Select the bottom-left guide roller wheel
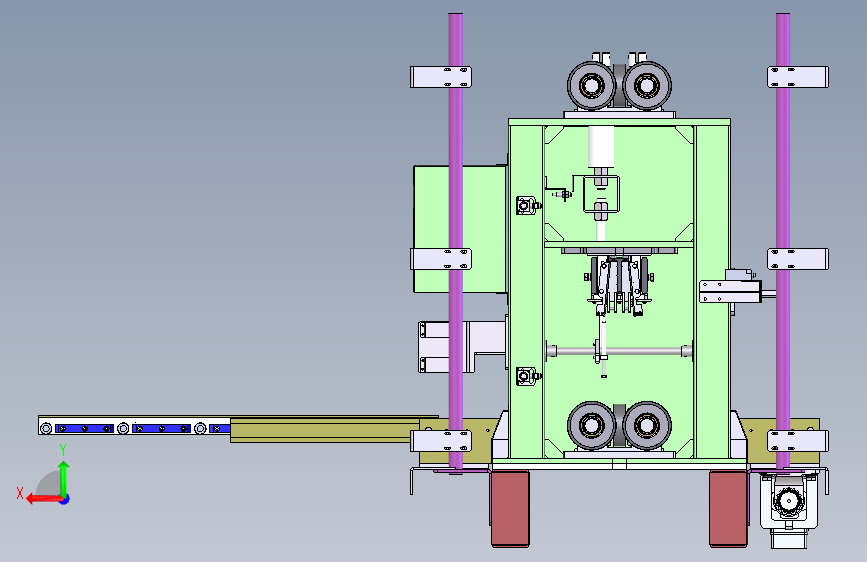Viewport: 867px width, 562px height. tap(591, 425)
